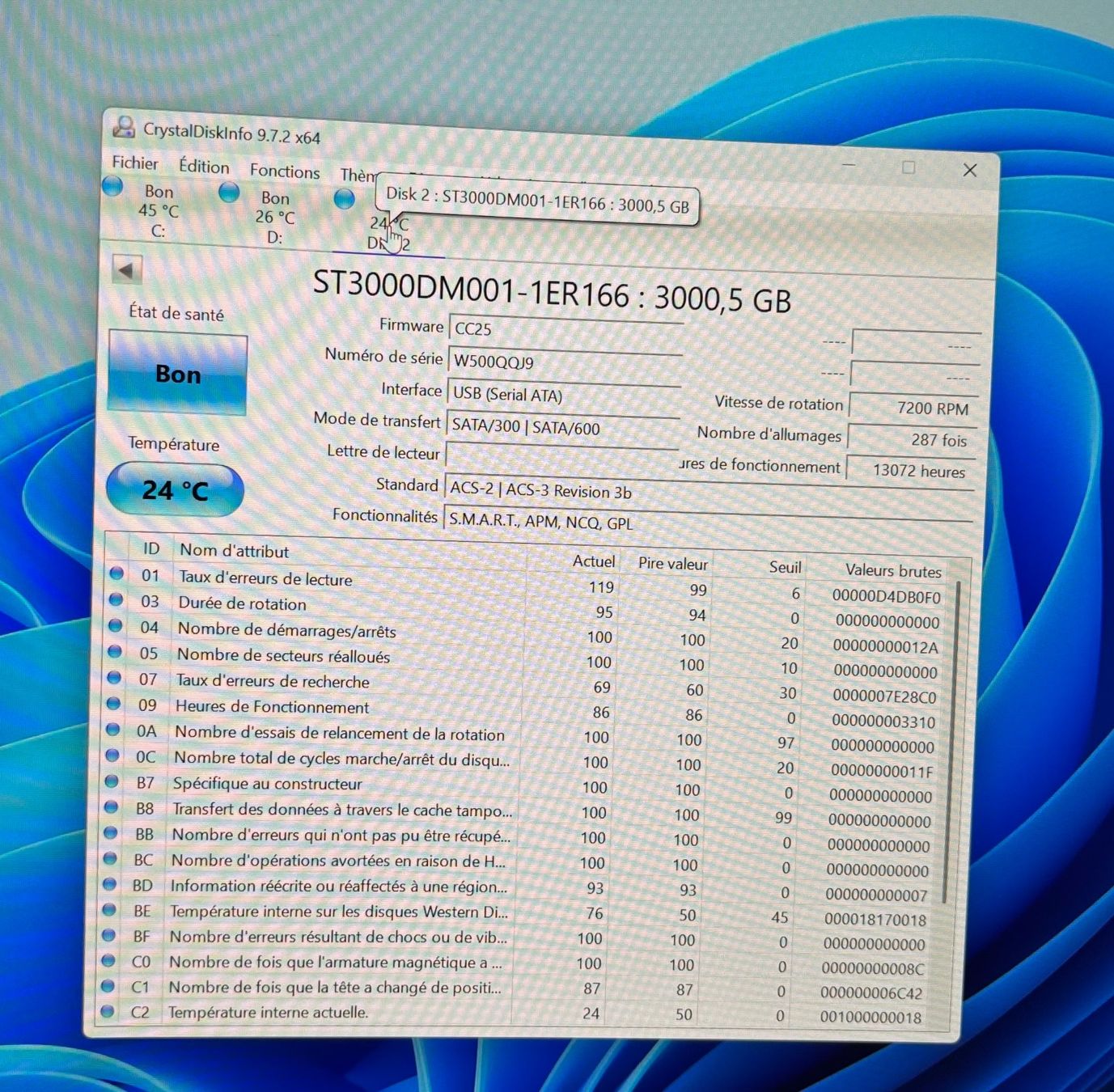
Task: Click status circle for attribute BB
Action: pos(111,832)
